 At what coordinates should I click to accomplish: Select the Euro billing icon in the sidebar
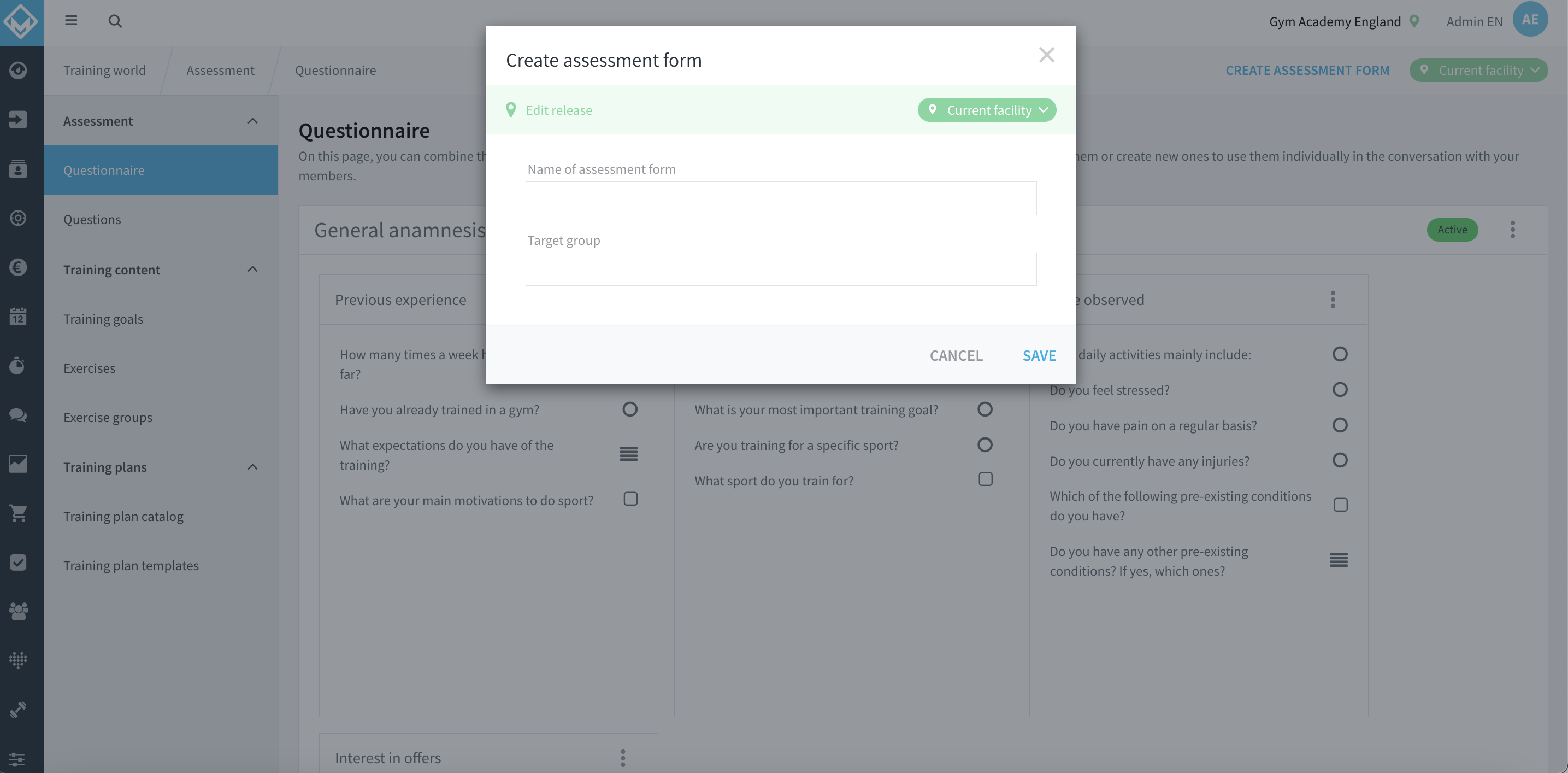pos(18,267)
